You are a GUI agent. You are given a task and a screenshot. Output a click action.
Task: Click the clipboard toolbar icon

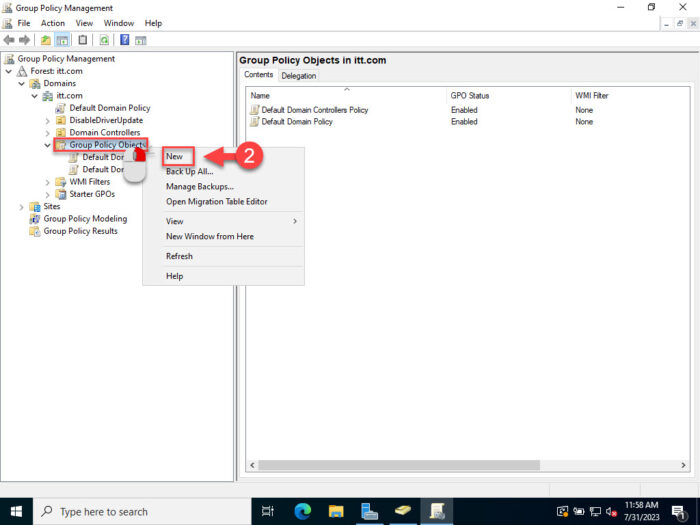83,40
